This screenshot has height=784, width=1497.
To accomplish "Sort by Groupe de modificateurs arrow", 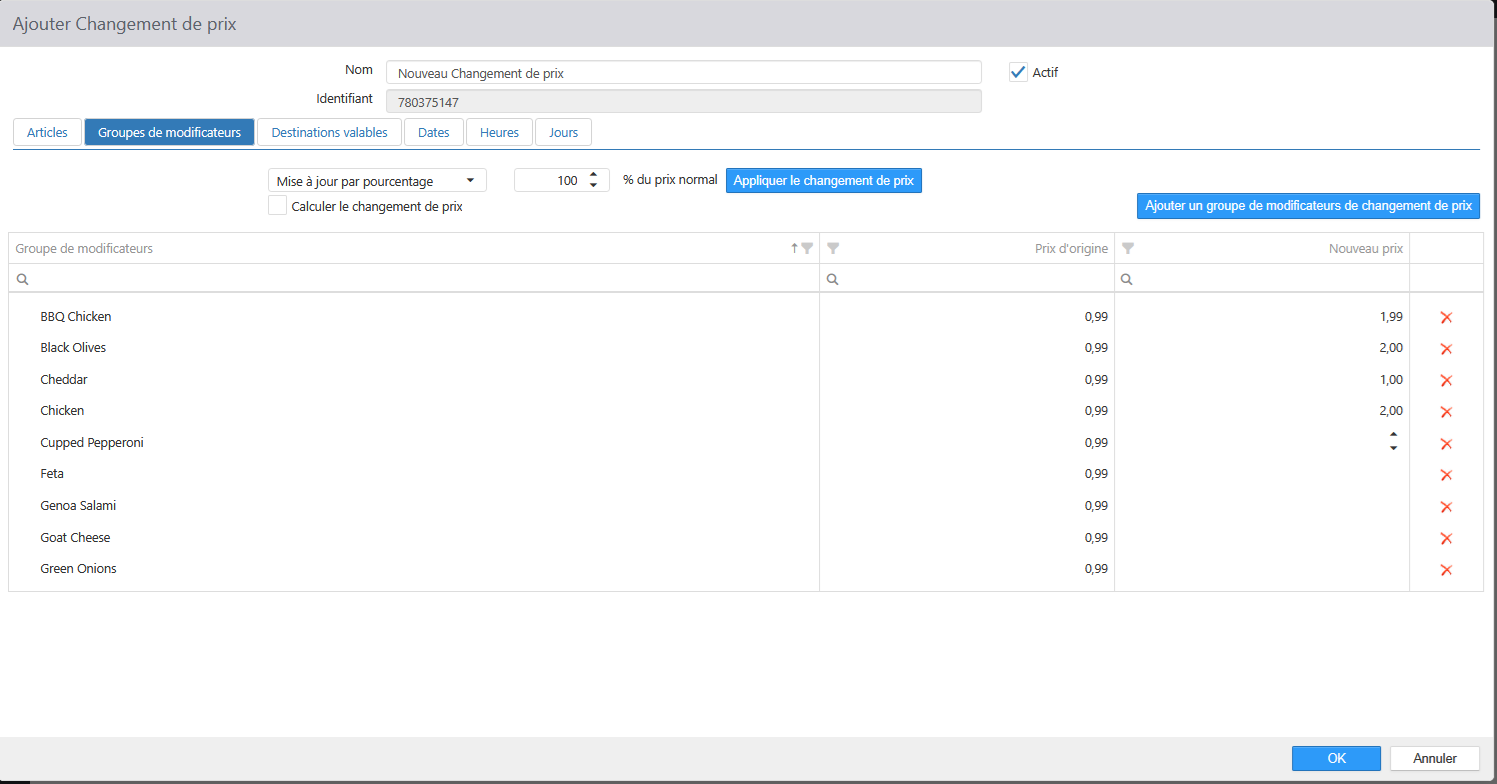I will click(795, 248).
